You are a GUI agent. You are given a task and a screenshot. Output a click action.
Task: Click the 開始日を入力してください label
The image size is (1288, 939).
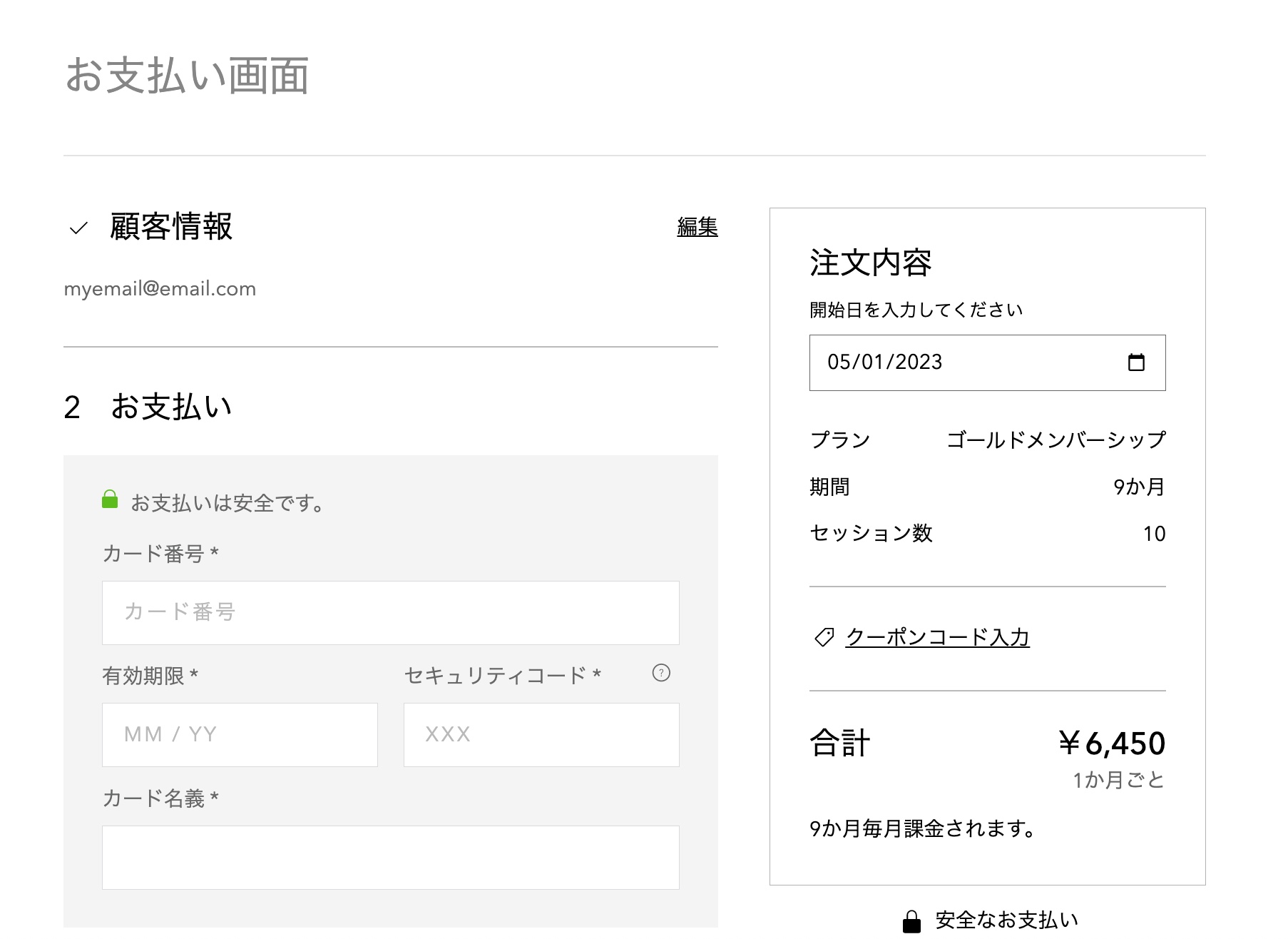(x=916, y=310)
